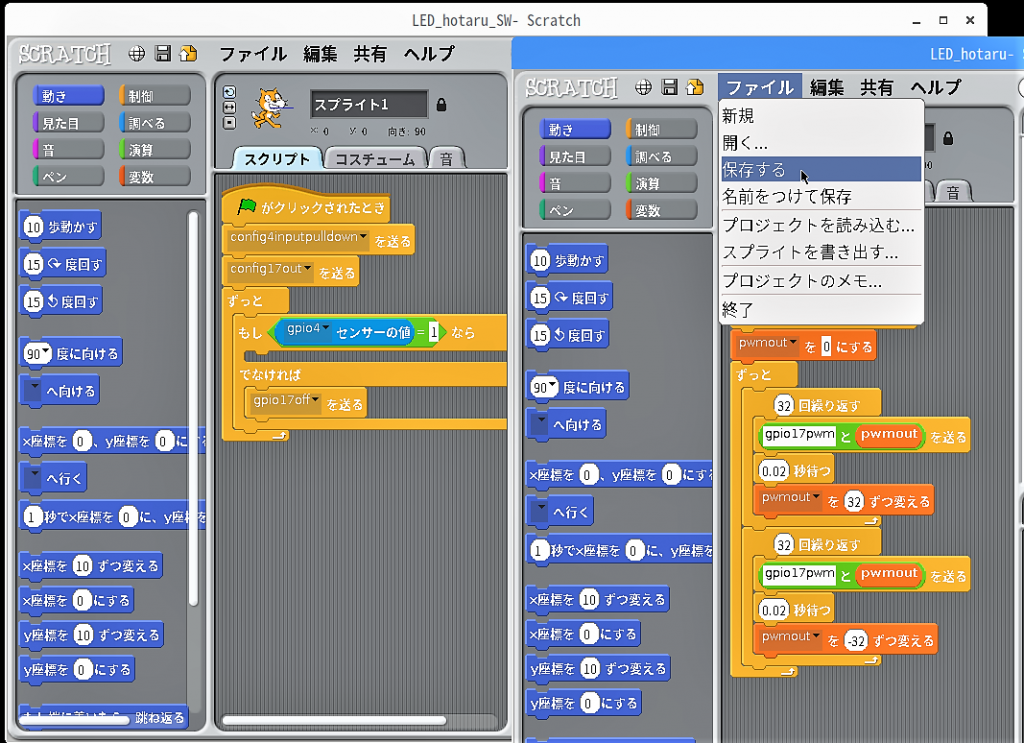Open the ヘルプ menu in the front window

936,87
